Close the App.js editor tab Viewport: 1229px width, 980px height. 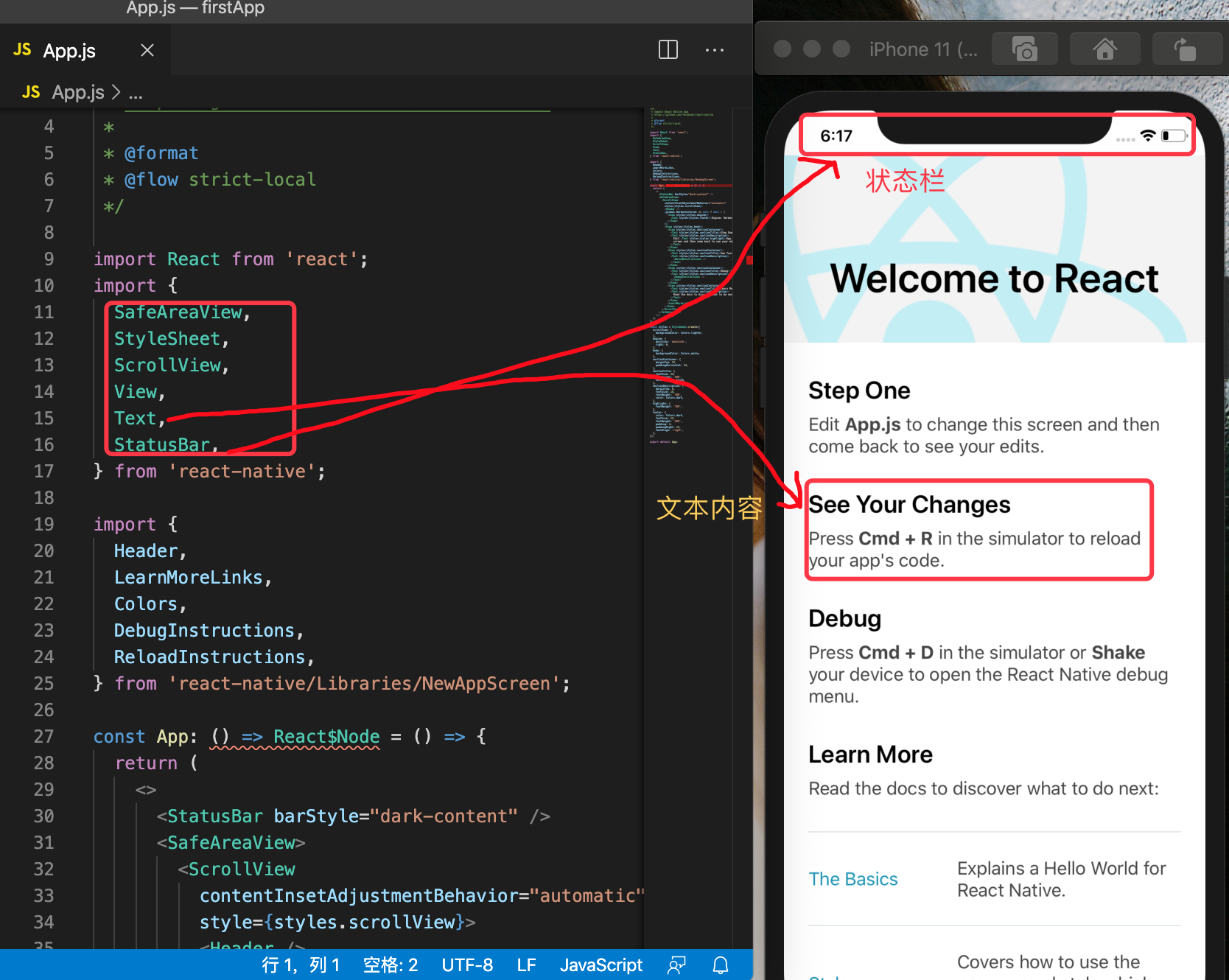coord(147,50)
